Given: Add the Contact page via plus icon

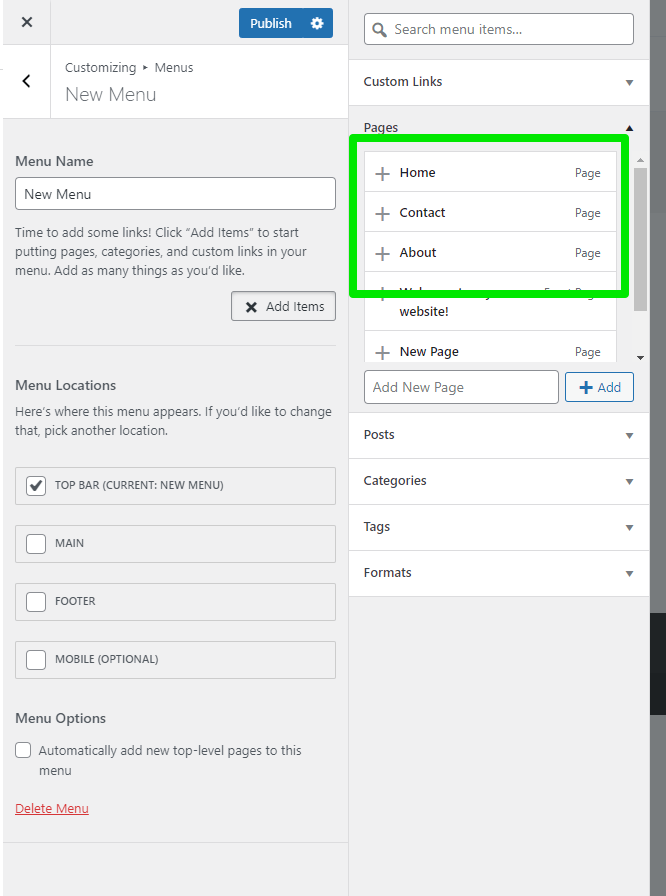Looking at the screenshot, I should pyautogui.click(x=382, y=214).
